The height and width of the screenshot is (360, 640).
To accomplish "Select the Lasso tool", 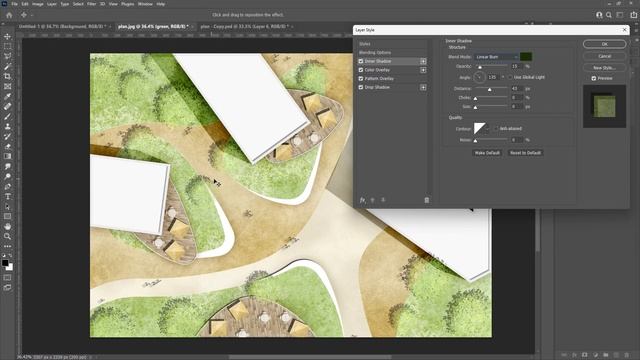I will click(7, 56).
